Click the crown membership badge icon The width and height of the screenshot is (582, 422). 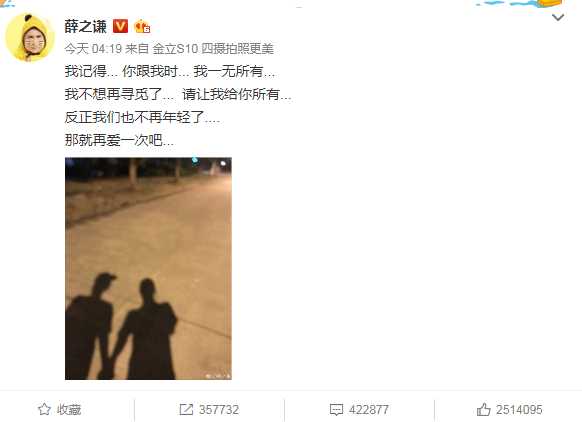pos(142,27)
